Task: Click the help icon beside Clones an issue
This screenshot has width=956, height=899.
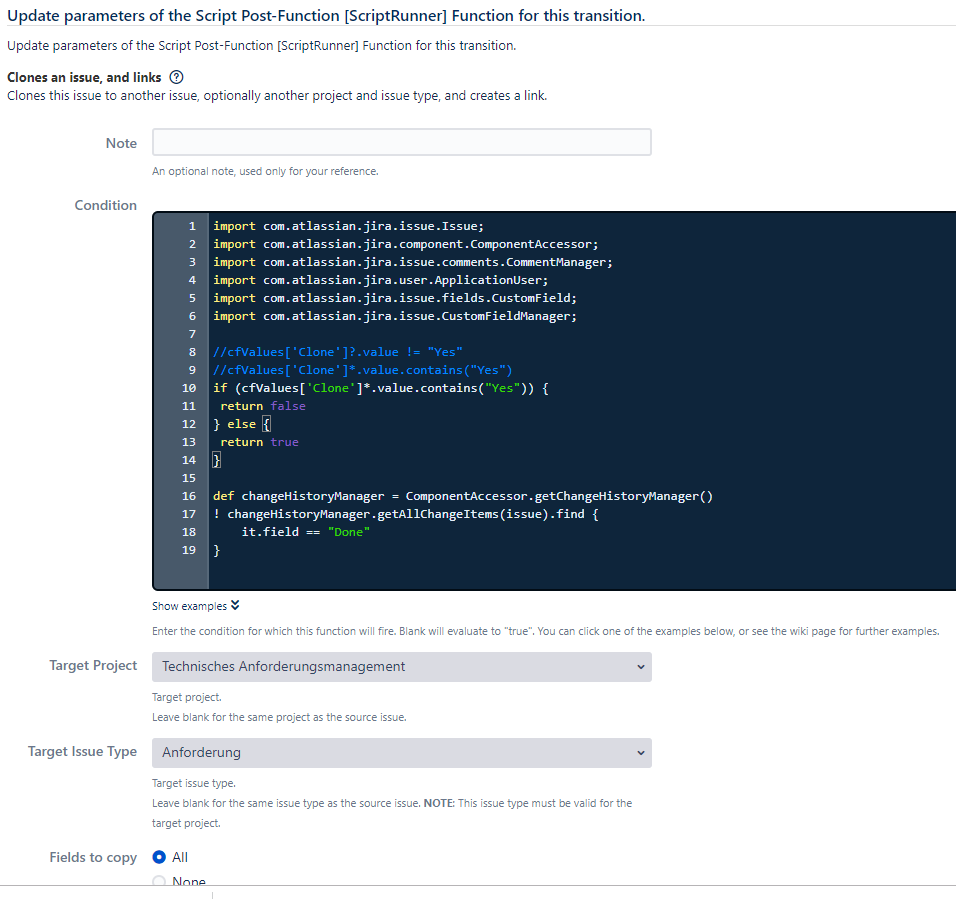Action: coord(176,77)
